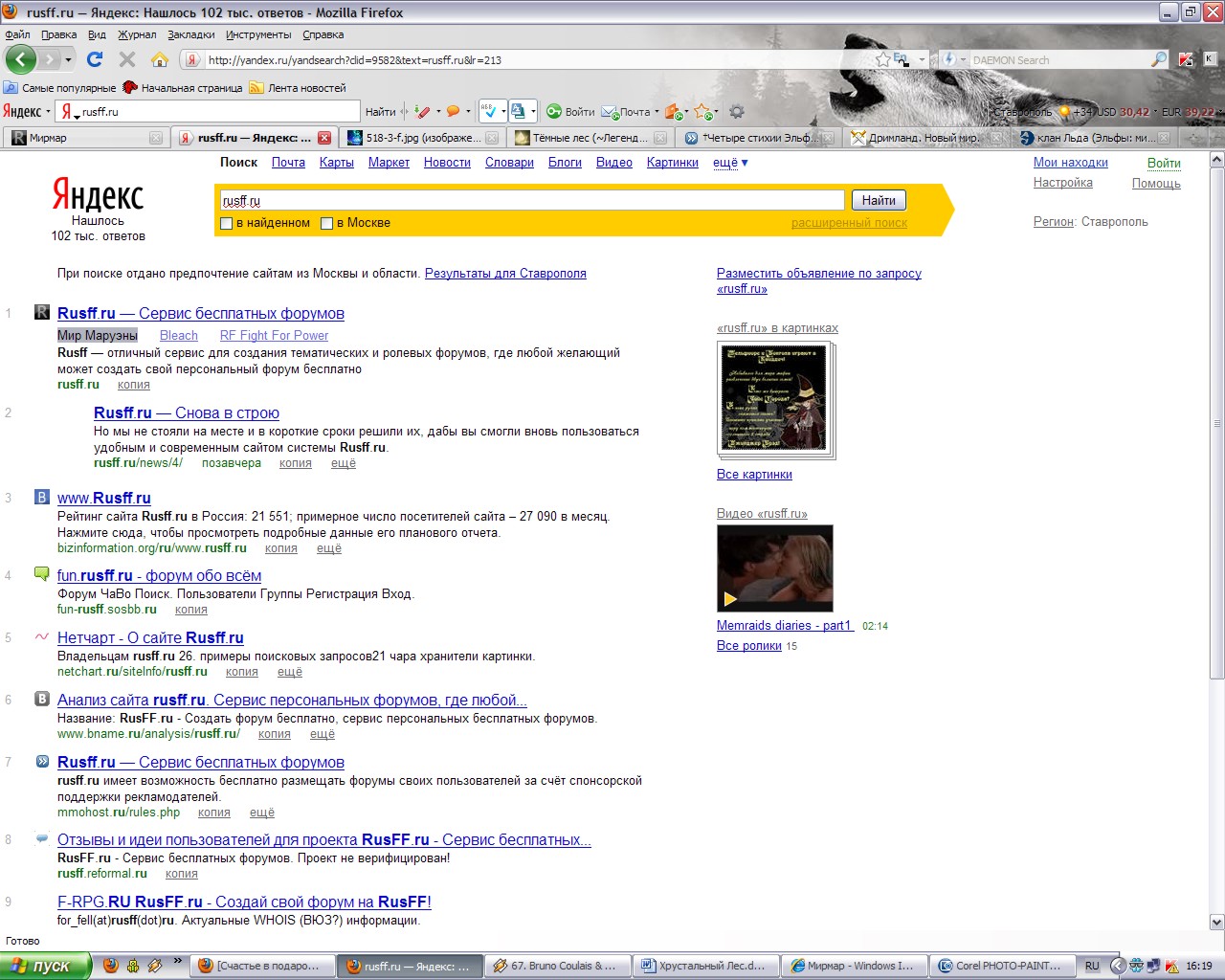Reload the page with the refresh icon
This screenshot has height=980, width=1225.
[95, 59]
